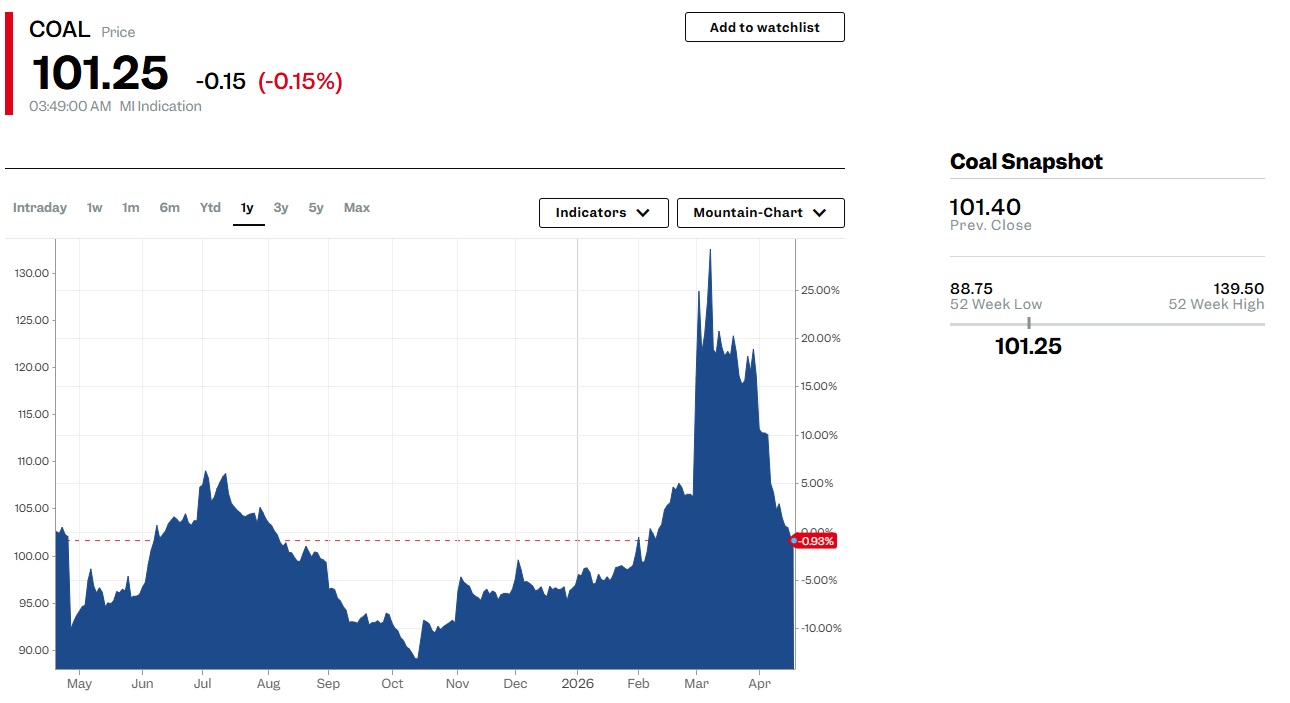Image resolution: width=1290 pixels, height=703 pixels.
Task: Change chart range to 3y
Action: pyautogui.click(x=281, y=208)
